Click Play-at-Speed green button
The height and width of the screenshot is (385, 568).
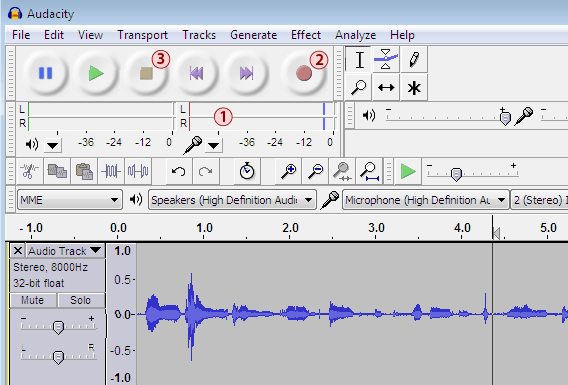[x=408, y=171]
